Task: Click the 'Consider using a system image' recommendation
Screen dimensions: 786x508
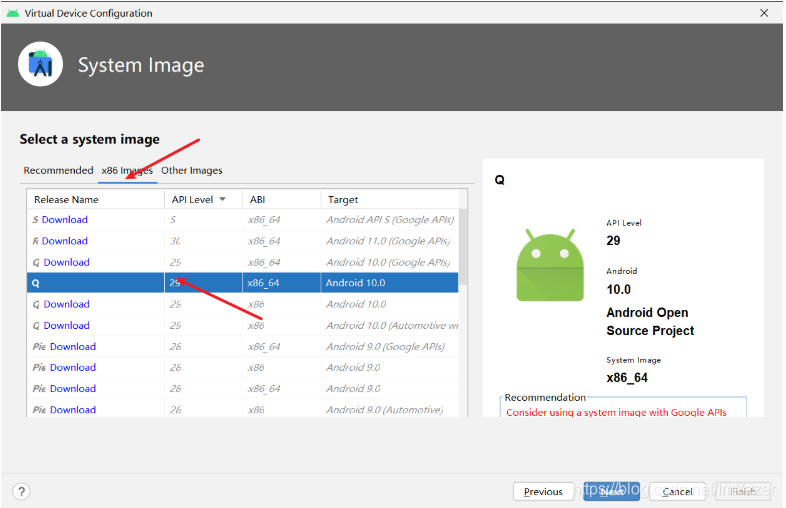Action: click(x=616, y=412)
